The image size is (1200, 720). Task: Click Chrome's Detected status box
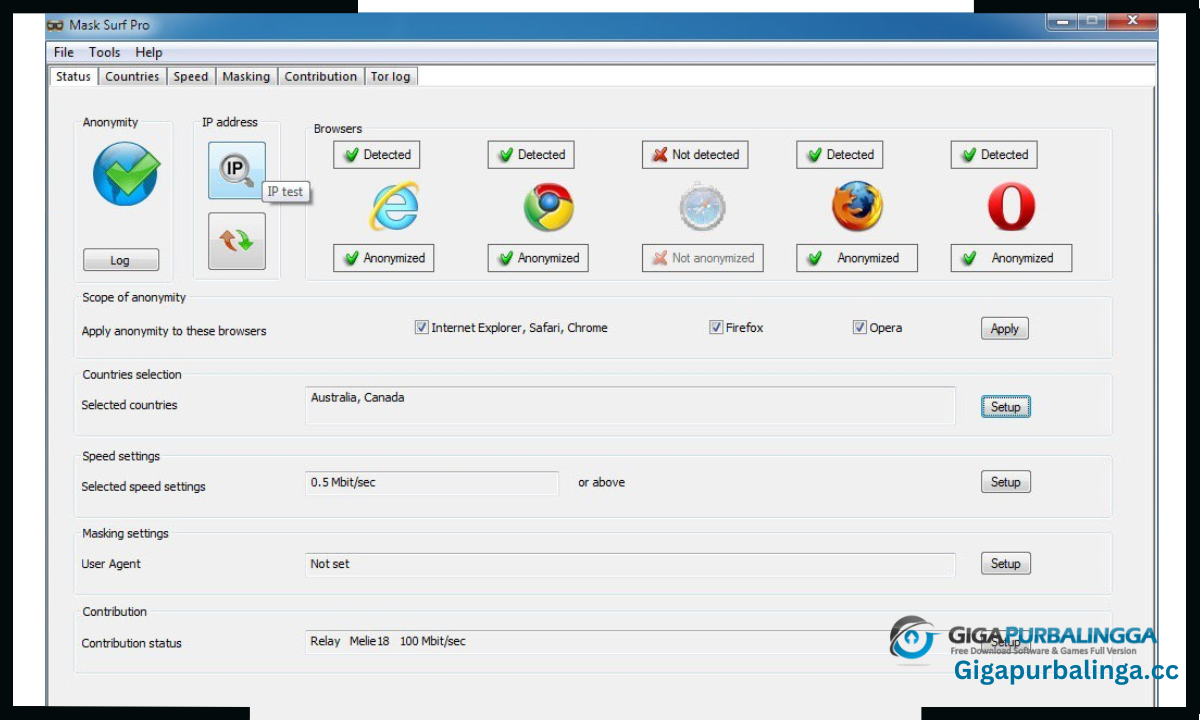[531, 155]
